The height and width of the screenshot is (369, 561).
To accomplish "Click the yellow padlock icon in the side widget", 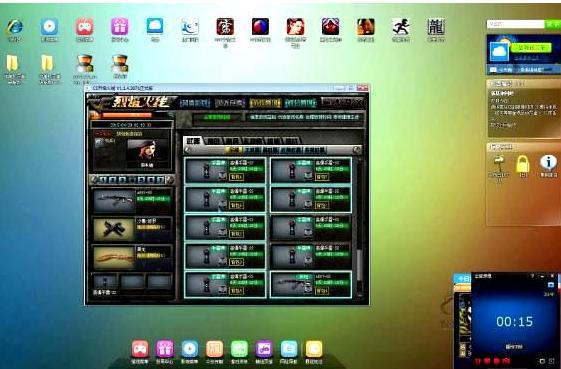I will pyautogui.click(x=522, y=164).
